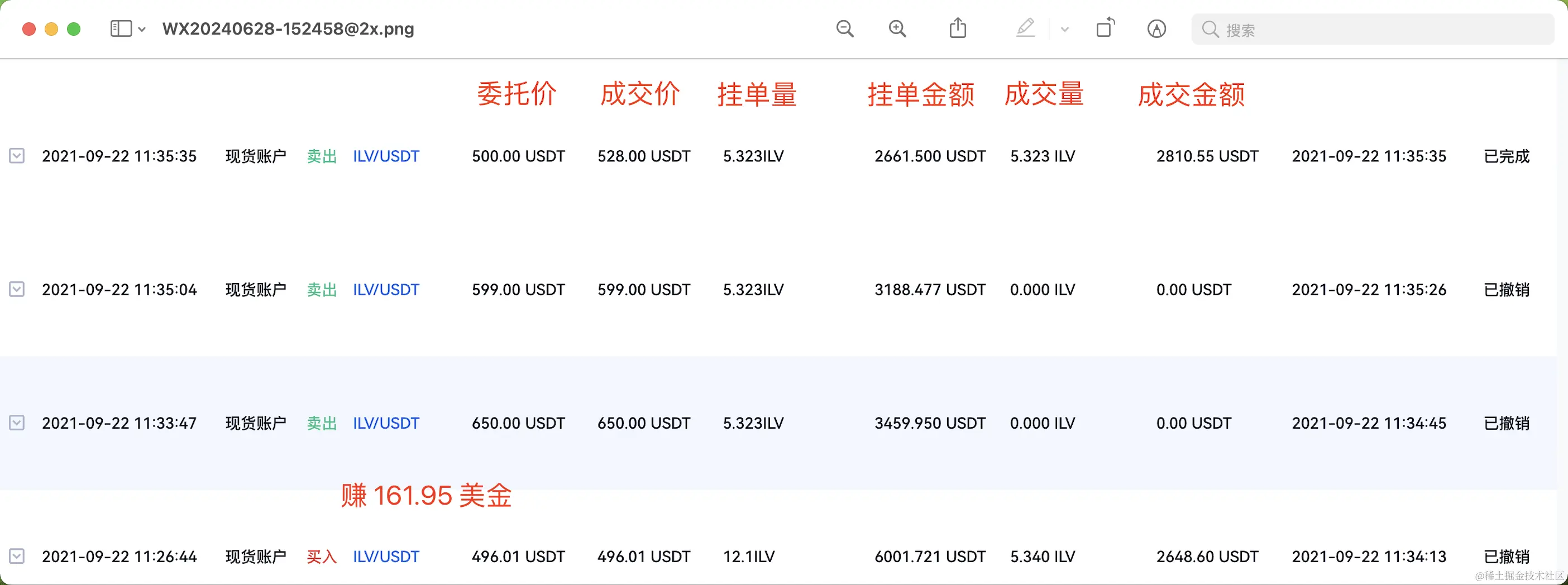Click the green maximize traffic light

[x=74, y=28]
